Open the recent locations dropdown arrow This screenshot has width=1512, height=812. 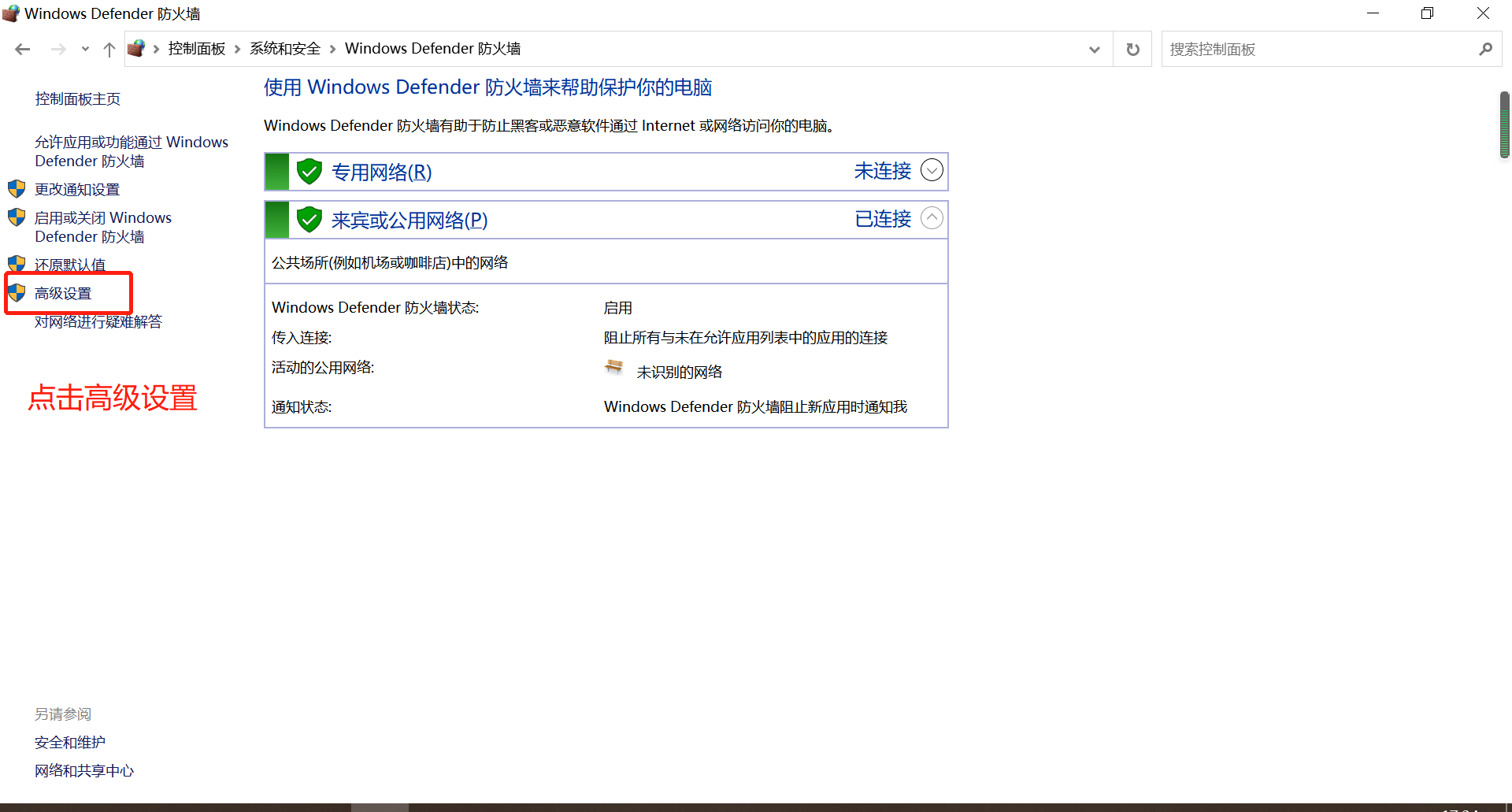click(x=85, y=50)
